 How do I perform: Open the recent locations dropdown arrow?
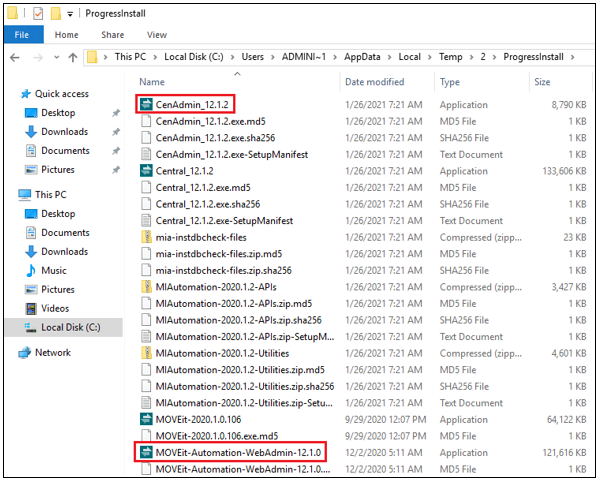57,57
